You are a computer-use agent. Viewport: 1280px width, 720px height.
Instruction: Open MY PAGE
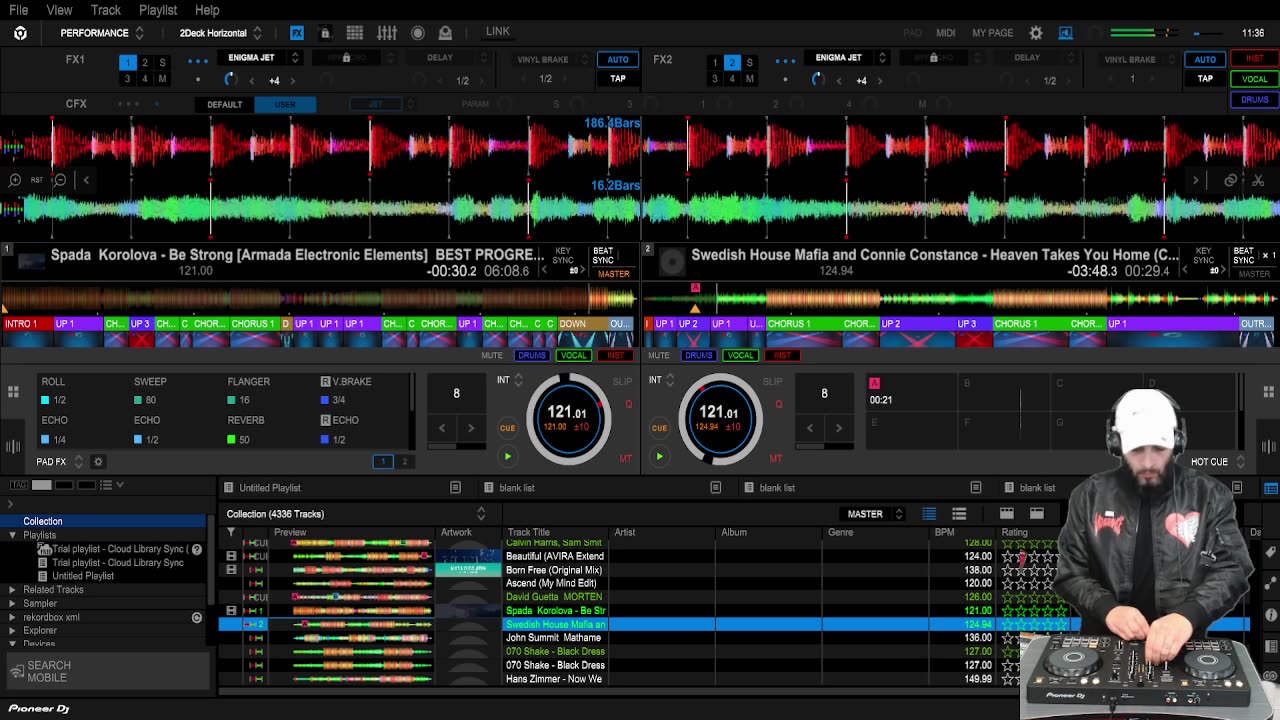point(992,33)
